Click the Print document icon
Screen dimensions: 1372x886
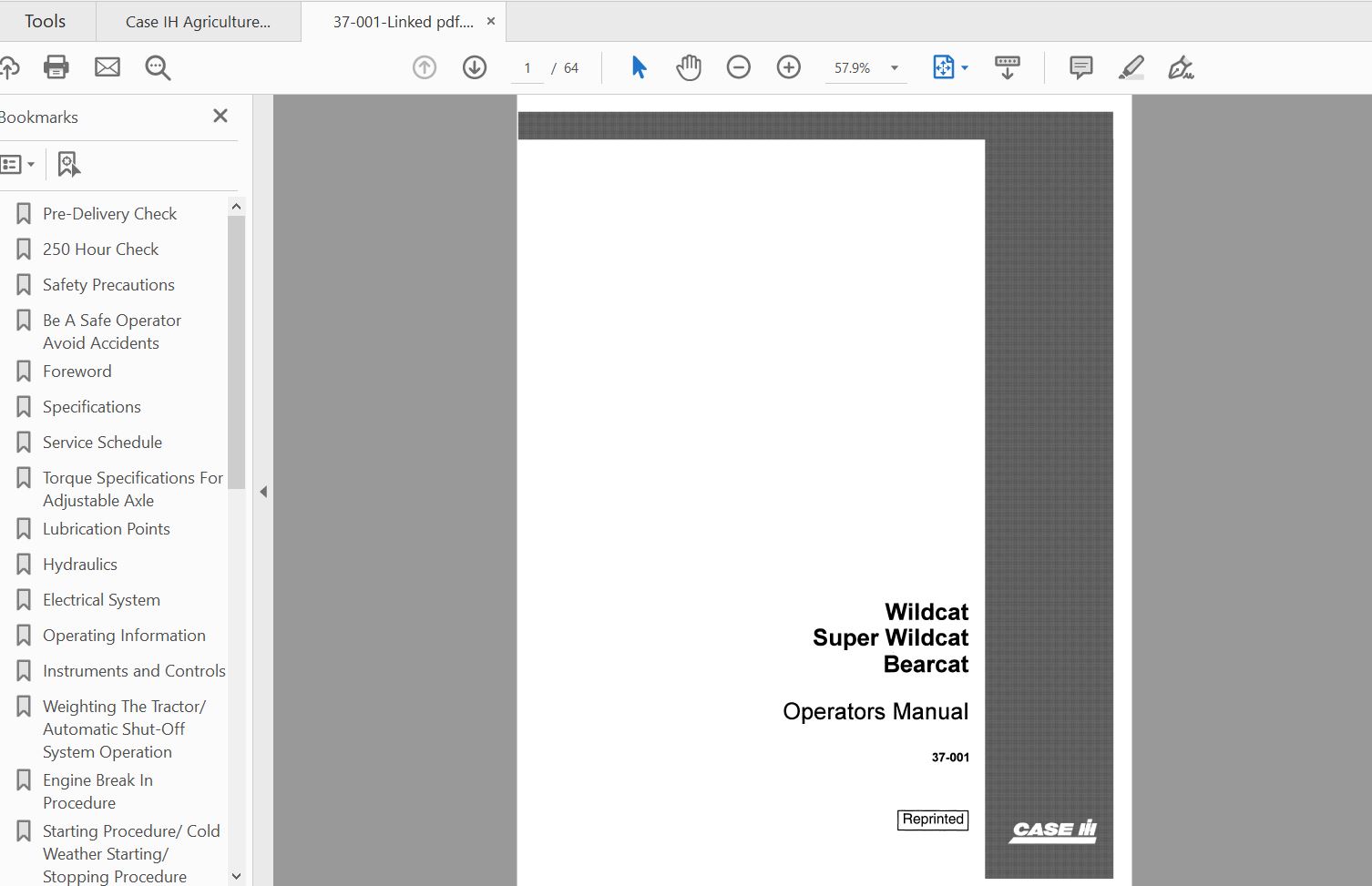(x=56, y=66)
